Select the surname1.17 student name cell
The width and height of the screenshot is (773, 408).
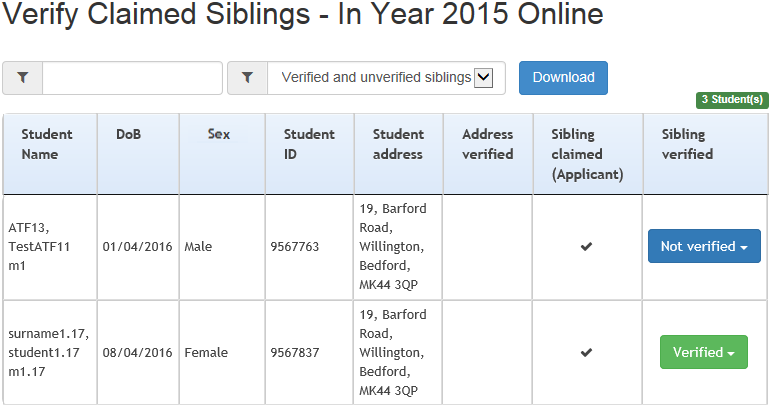pos(50,353)
